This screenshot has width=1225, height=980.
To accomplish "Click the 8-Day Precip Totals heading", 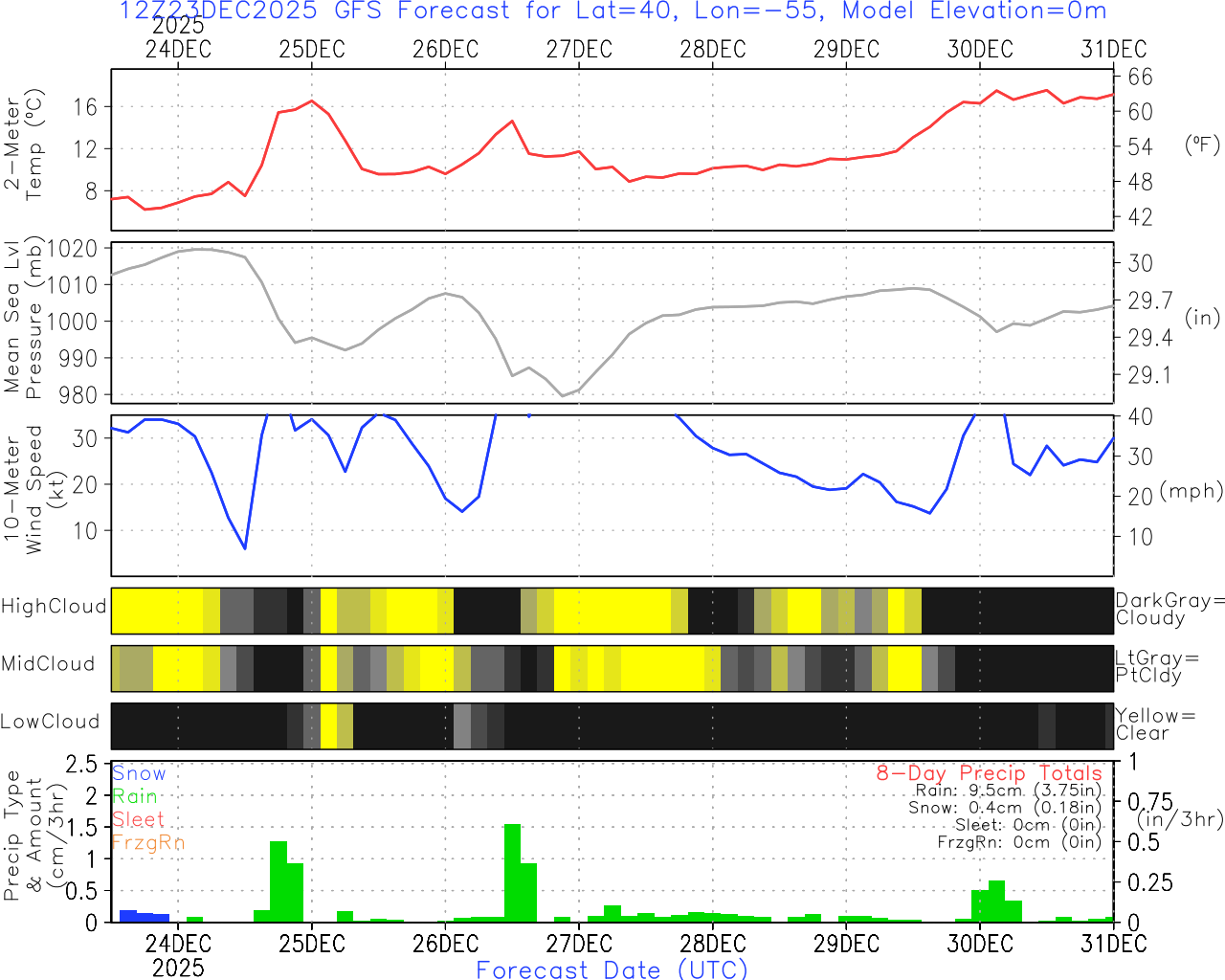I will click(989, 773).
